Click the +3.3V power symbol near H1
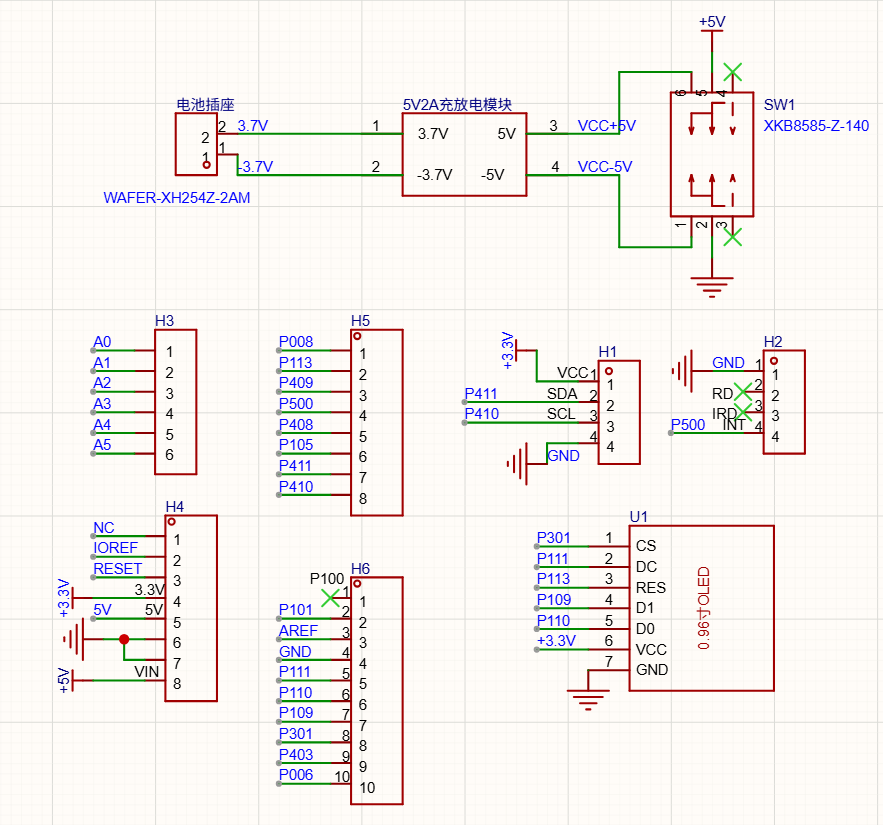This screenshot has width=883, height=825. (514, 350)
